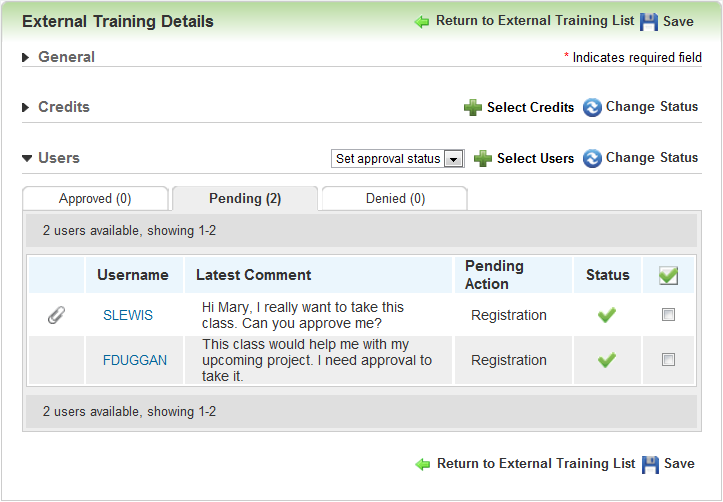Click the top save floppy disk icon

tap(649, 22)
